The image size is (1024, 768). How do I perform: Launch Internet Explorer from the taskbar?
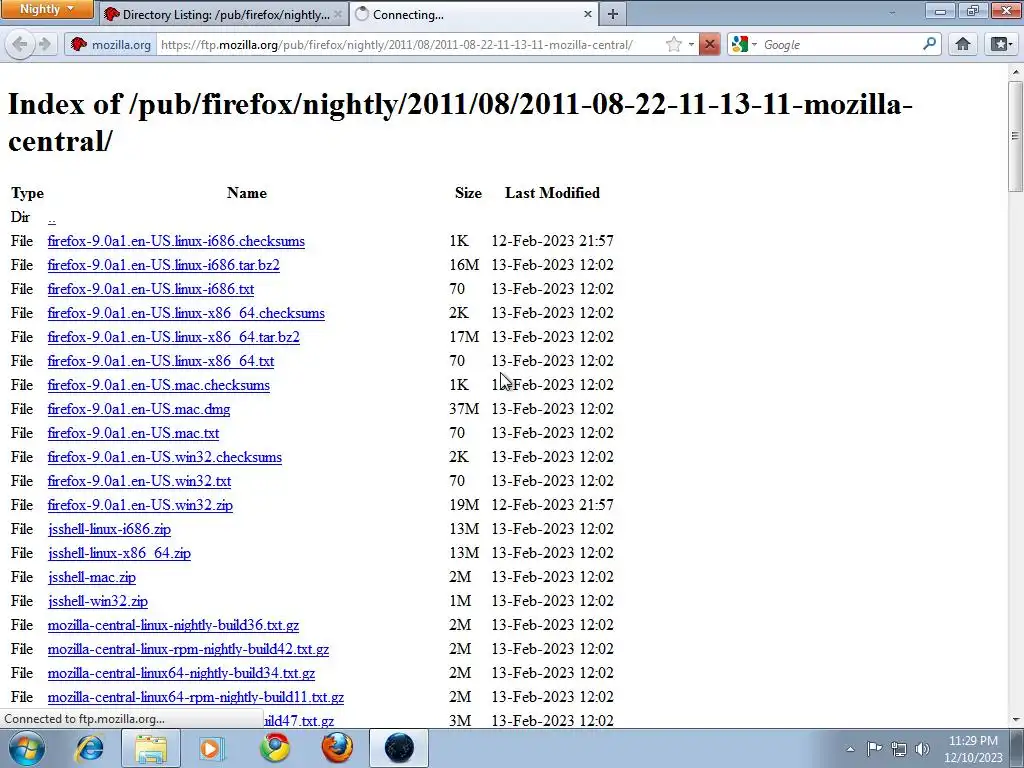(x=89, y=748)
